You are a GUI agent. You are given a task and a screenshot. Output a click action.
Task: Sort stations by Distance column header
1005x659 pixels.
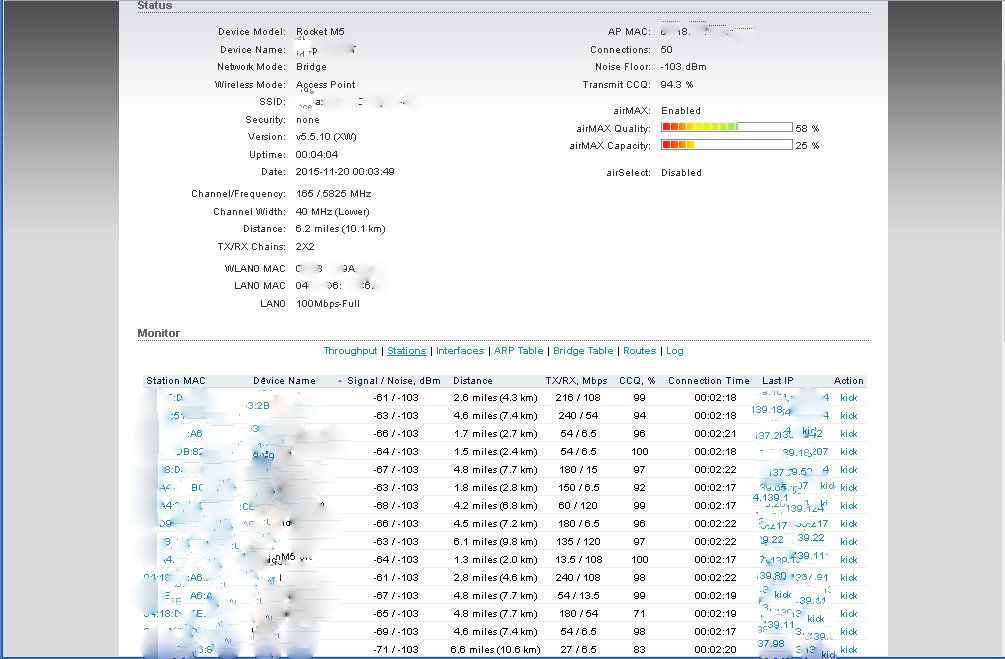click(x=473, y=381)
